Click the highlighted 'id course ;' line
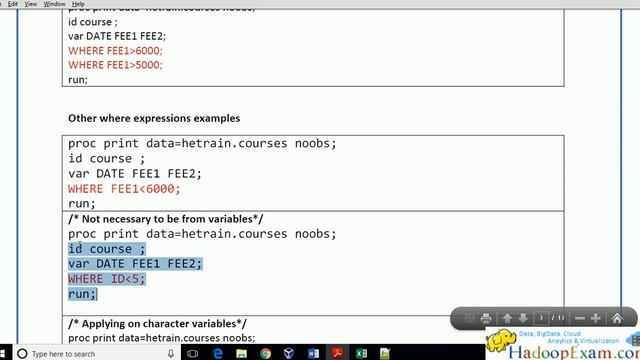Image resolution: width=640 pixels, height=360 pixels. point(107,249)
